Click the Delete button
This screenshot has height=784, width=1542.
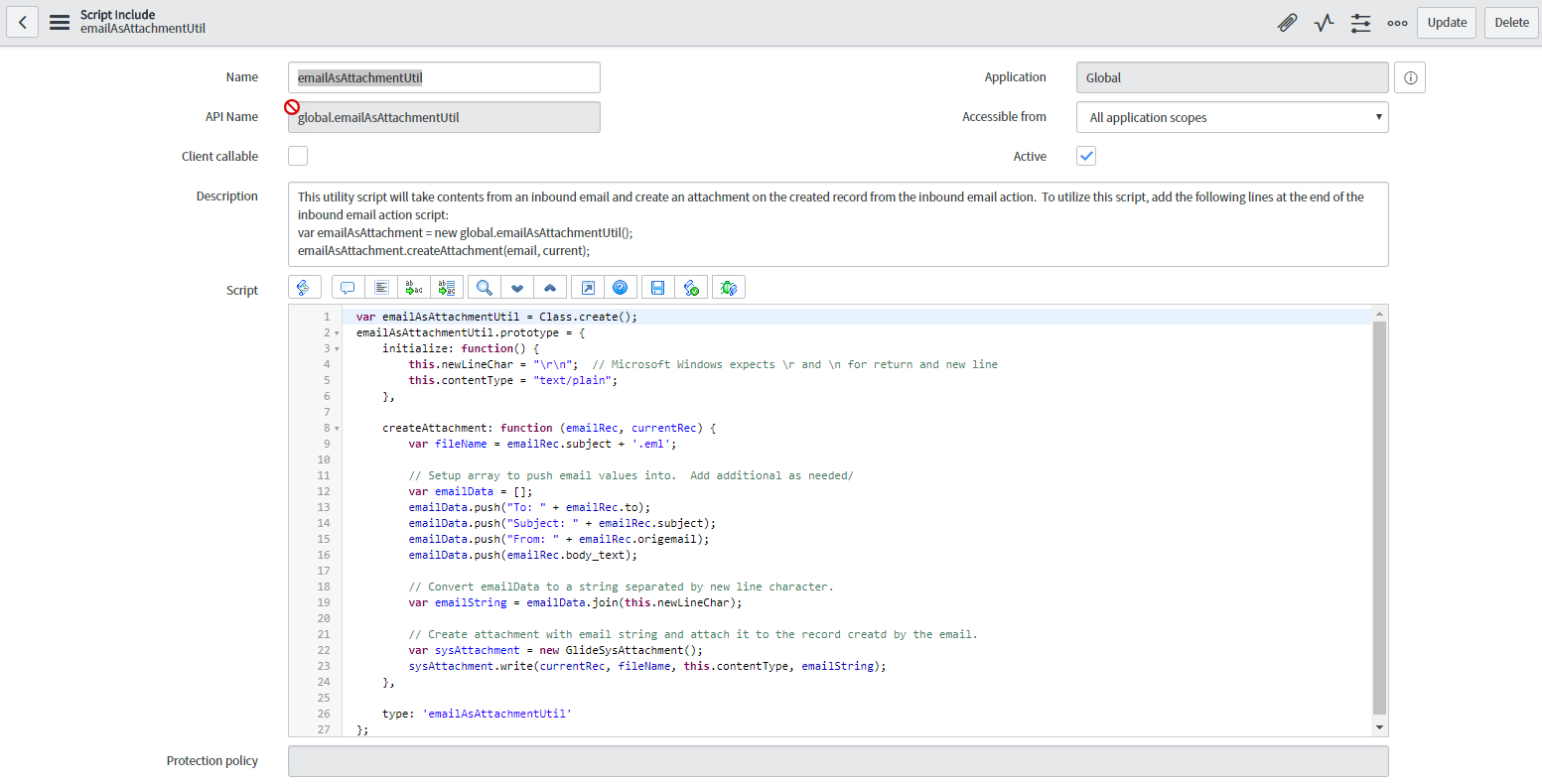(x=1511, y=23)
